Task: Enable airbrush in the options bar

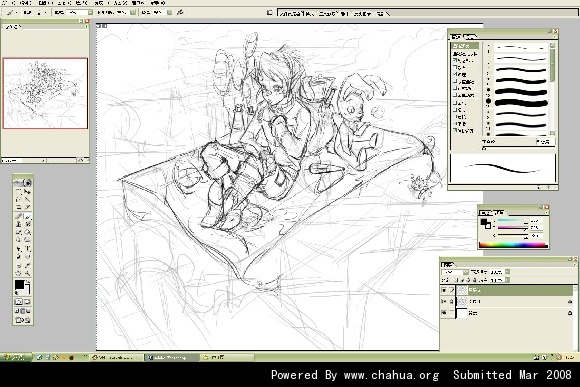Action: (x=180, y=12)
